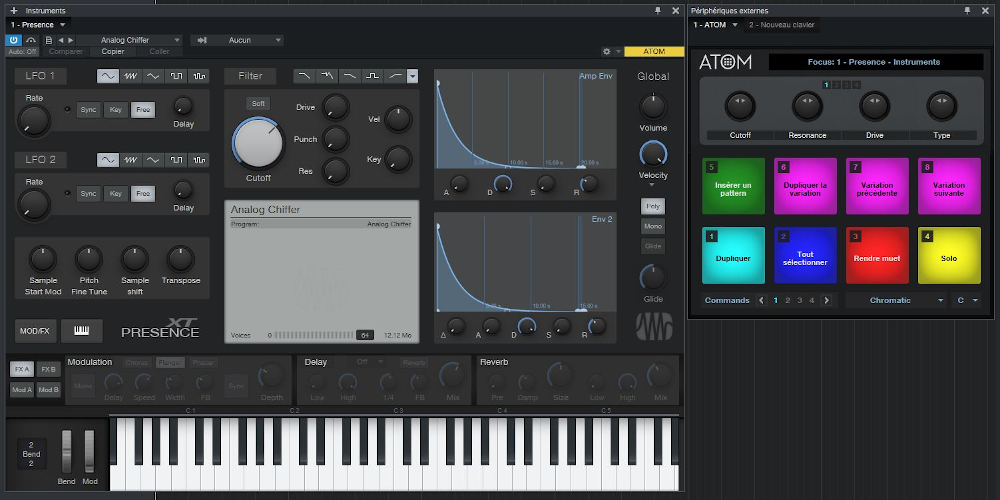This screenshot has width=1000, height=500.
Task: Select LFO 1 triangle waveform
Action: pos(153,76)
